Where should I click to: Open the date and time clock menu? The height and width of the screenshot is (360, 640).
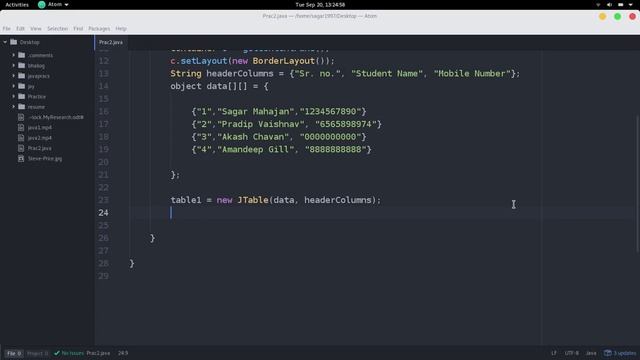click(320, 5)
